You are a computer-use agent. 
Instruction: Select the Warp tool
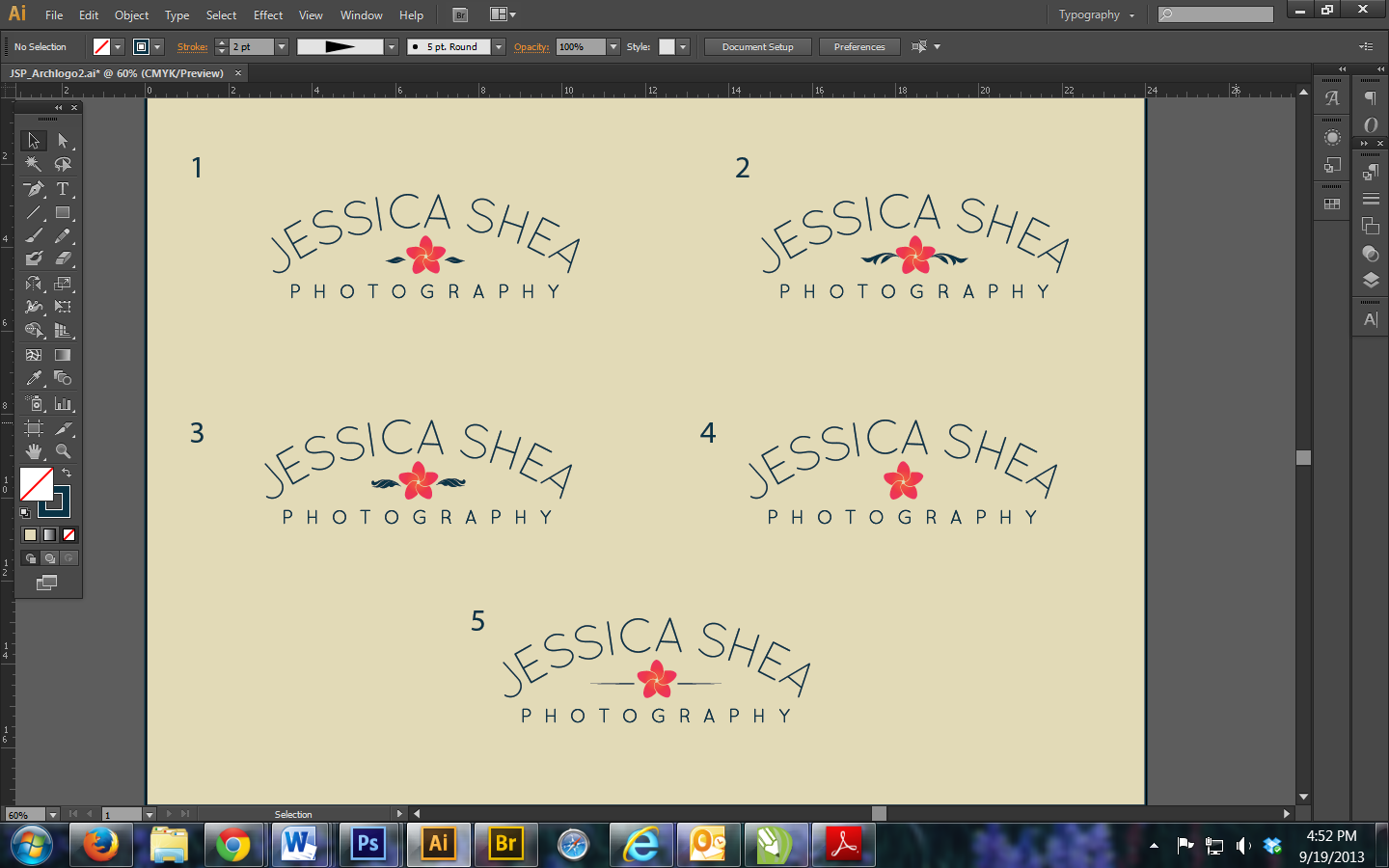pos(34,307)
